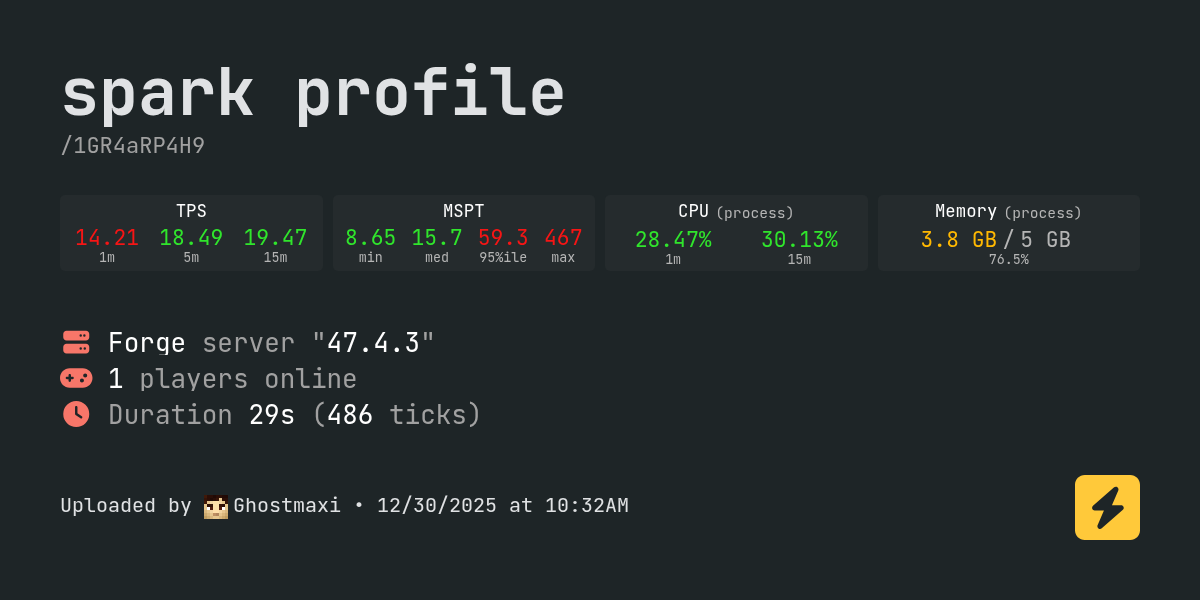Select the /1GR4aRP4H9 profile path

coord(133,146)
